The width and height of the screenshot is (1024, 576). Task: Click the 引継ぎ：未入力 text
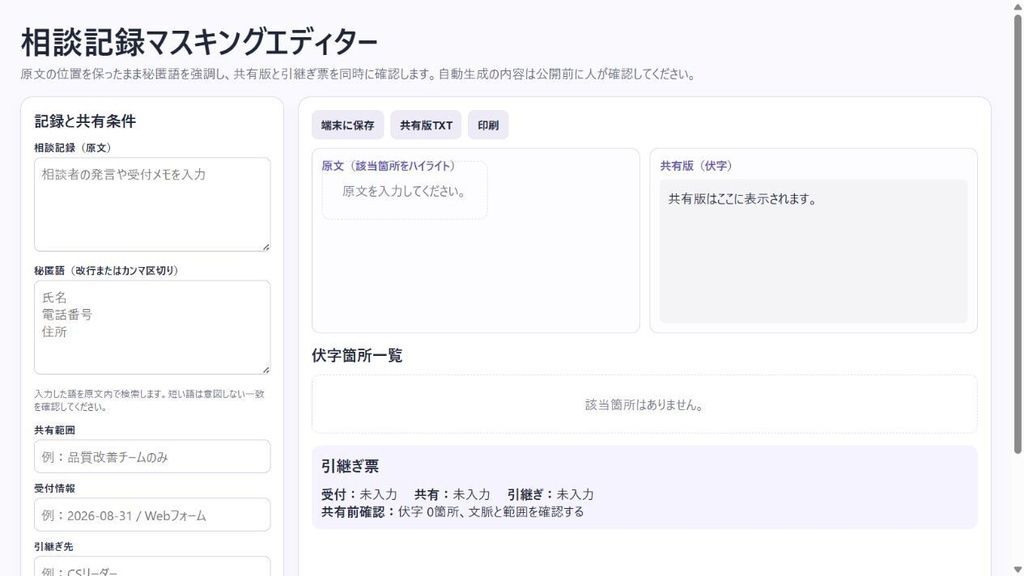point(551,494)
